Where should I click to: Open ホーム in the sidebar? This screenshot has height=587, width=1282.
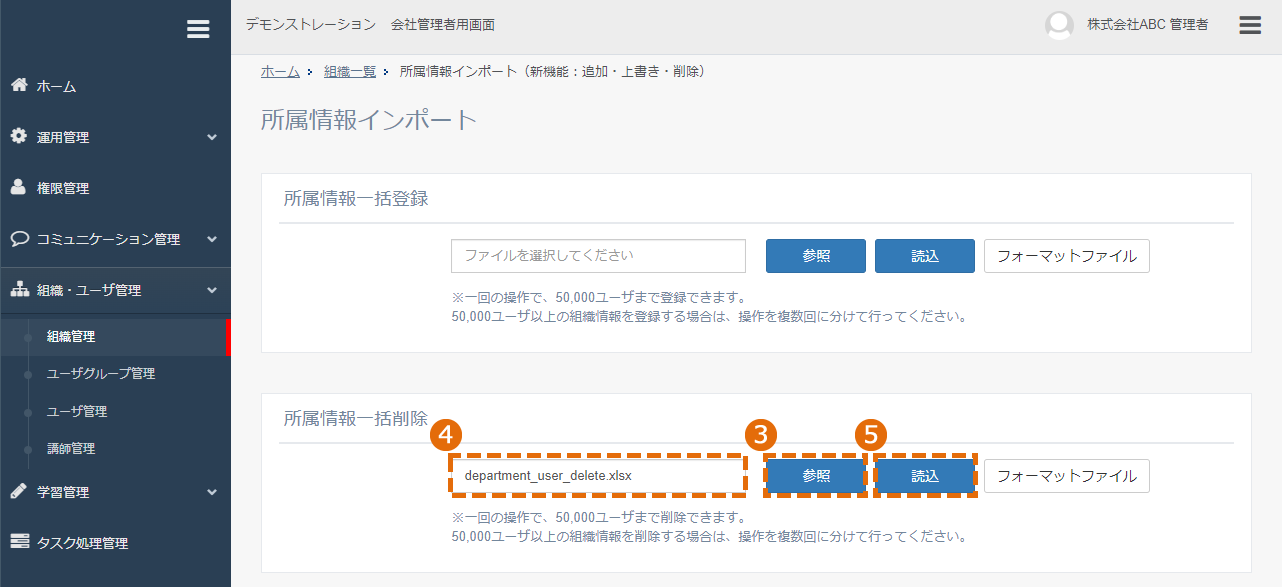coord(57,87)
